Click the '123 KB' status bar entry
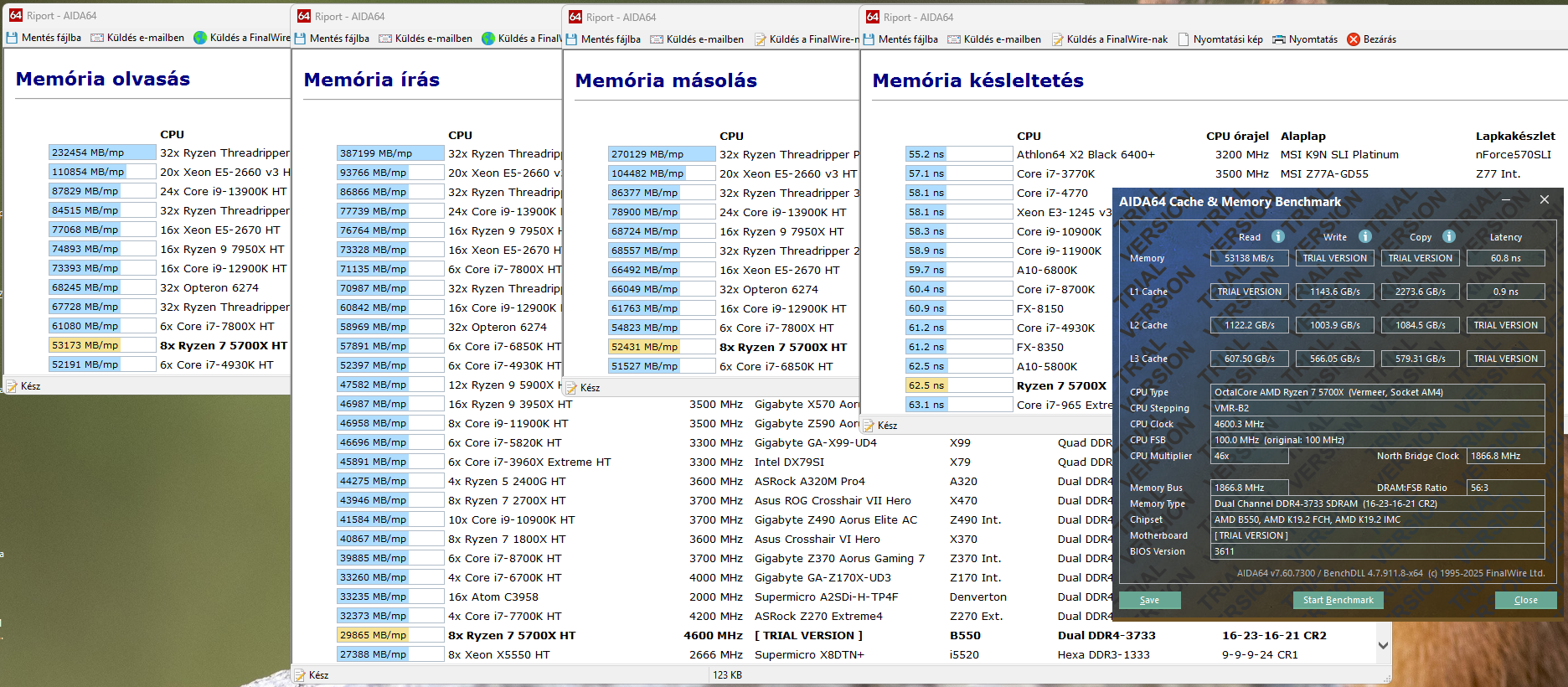Screen dimensions: 1568x687 pyautogui.click(x=728, y=674)
